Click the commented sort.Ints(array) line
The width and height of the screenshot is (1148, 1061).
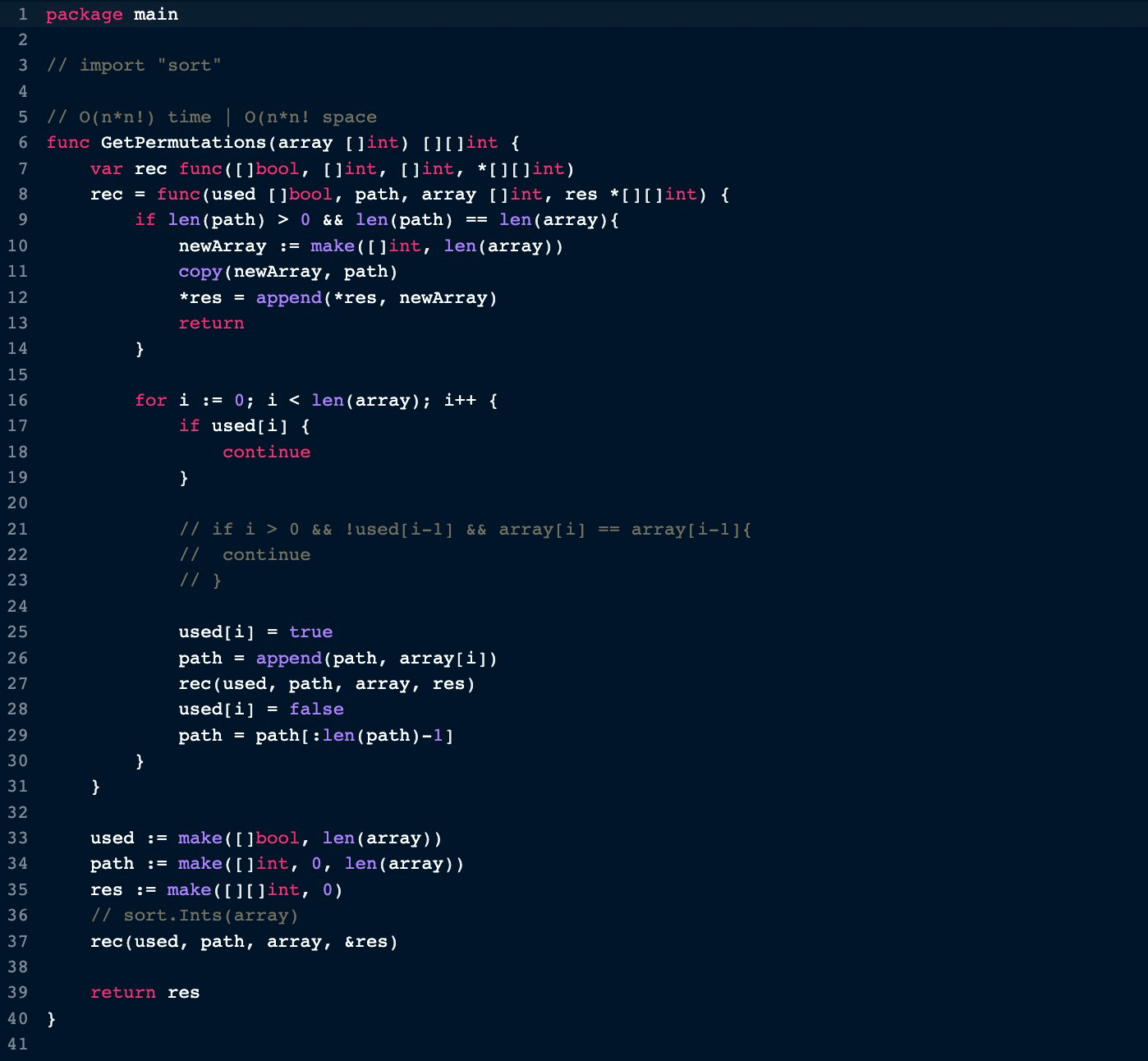point(195,916)
